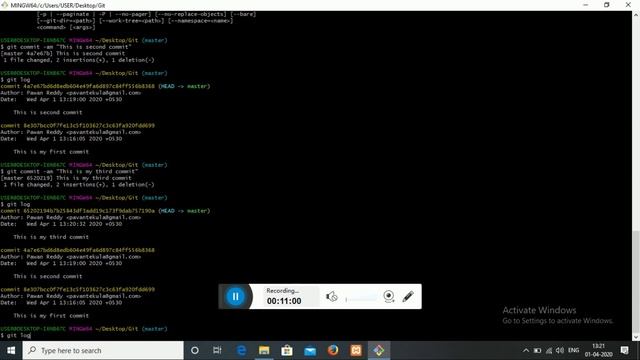Close the Git Bash window

click(x=628, y=5)
